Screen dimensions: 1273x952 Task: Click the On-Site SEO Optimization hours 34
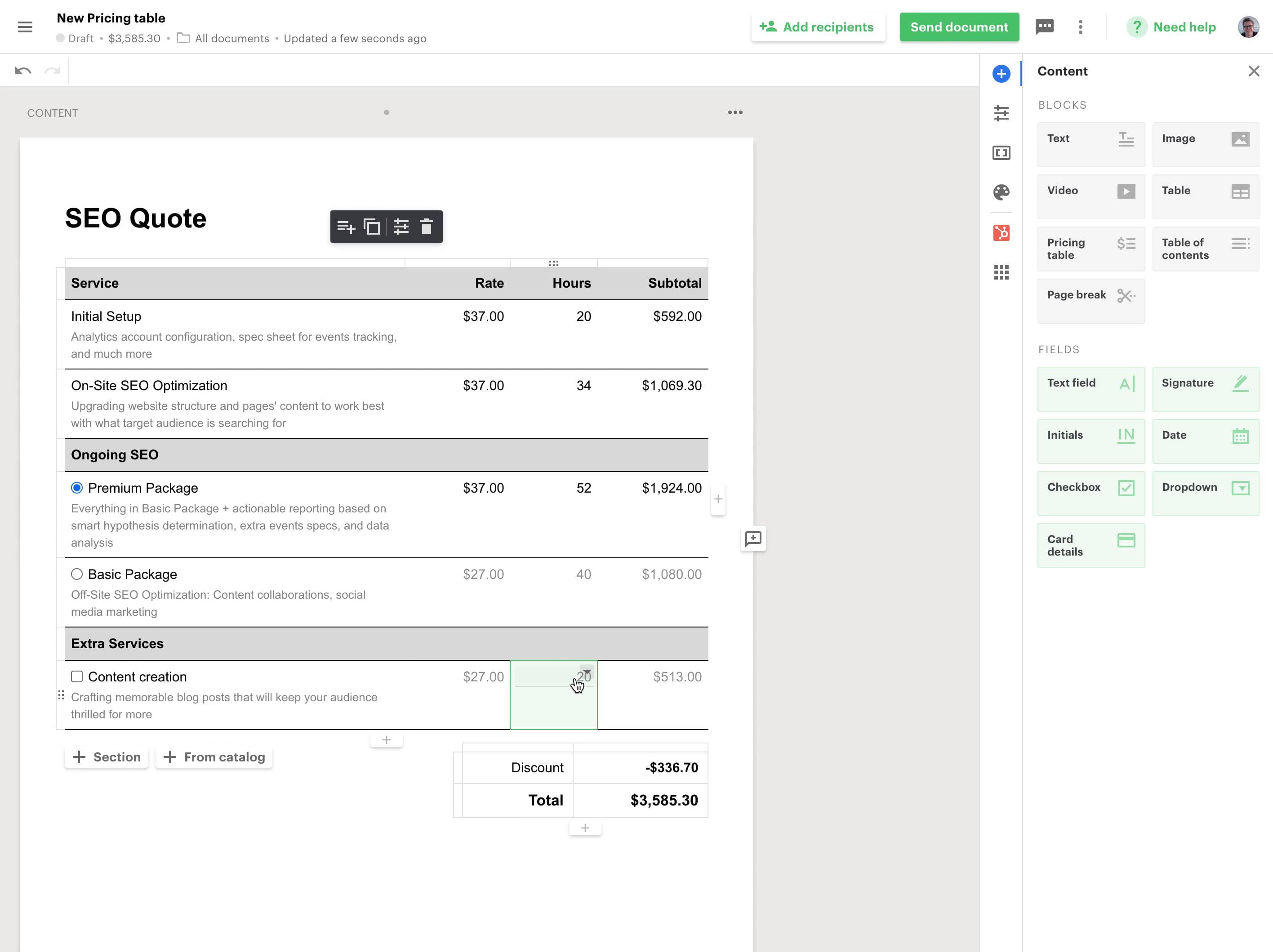(x=583, y=385)
